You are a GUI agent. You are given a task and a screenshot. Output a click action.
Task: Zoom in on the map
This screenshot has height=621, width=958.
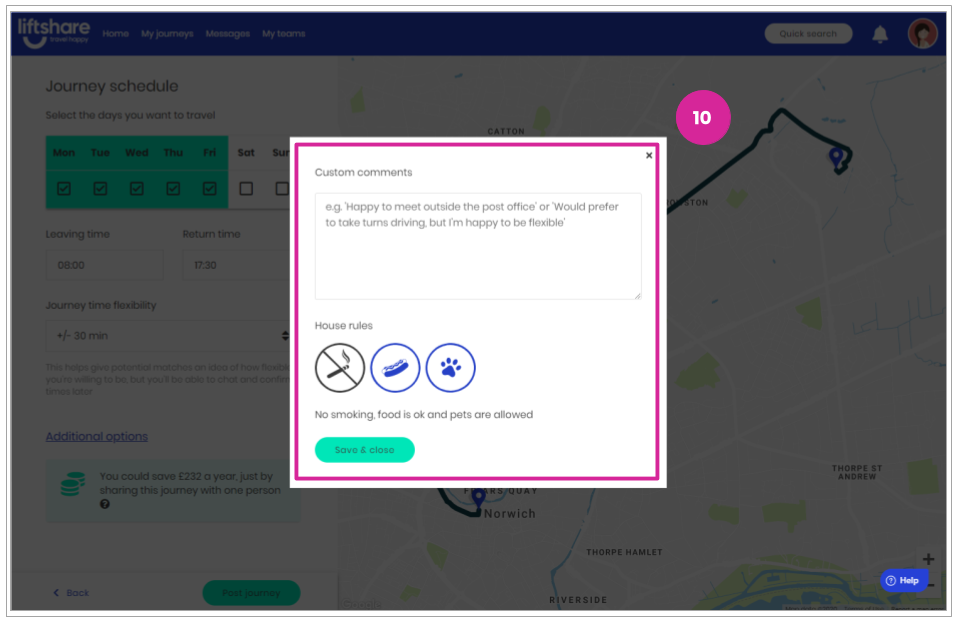coord(928,559)
